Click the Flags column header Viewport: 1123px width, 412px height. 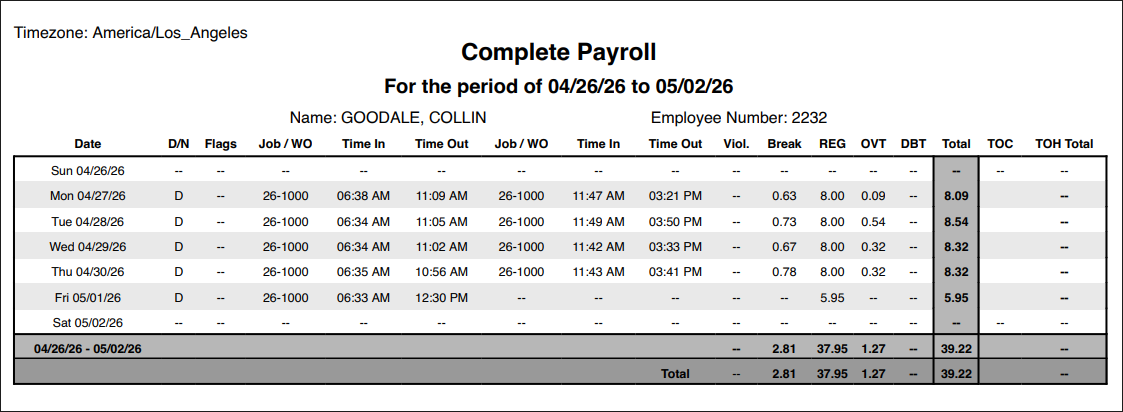tap(221, 144)
